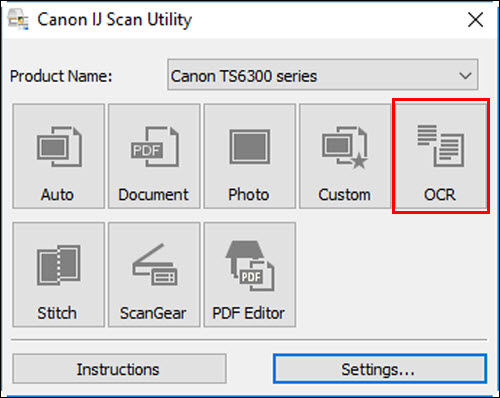
Task: Click the Canon IJ Scan Utility title-bar icon
Action: click(18, 20)
